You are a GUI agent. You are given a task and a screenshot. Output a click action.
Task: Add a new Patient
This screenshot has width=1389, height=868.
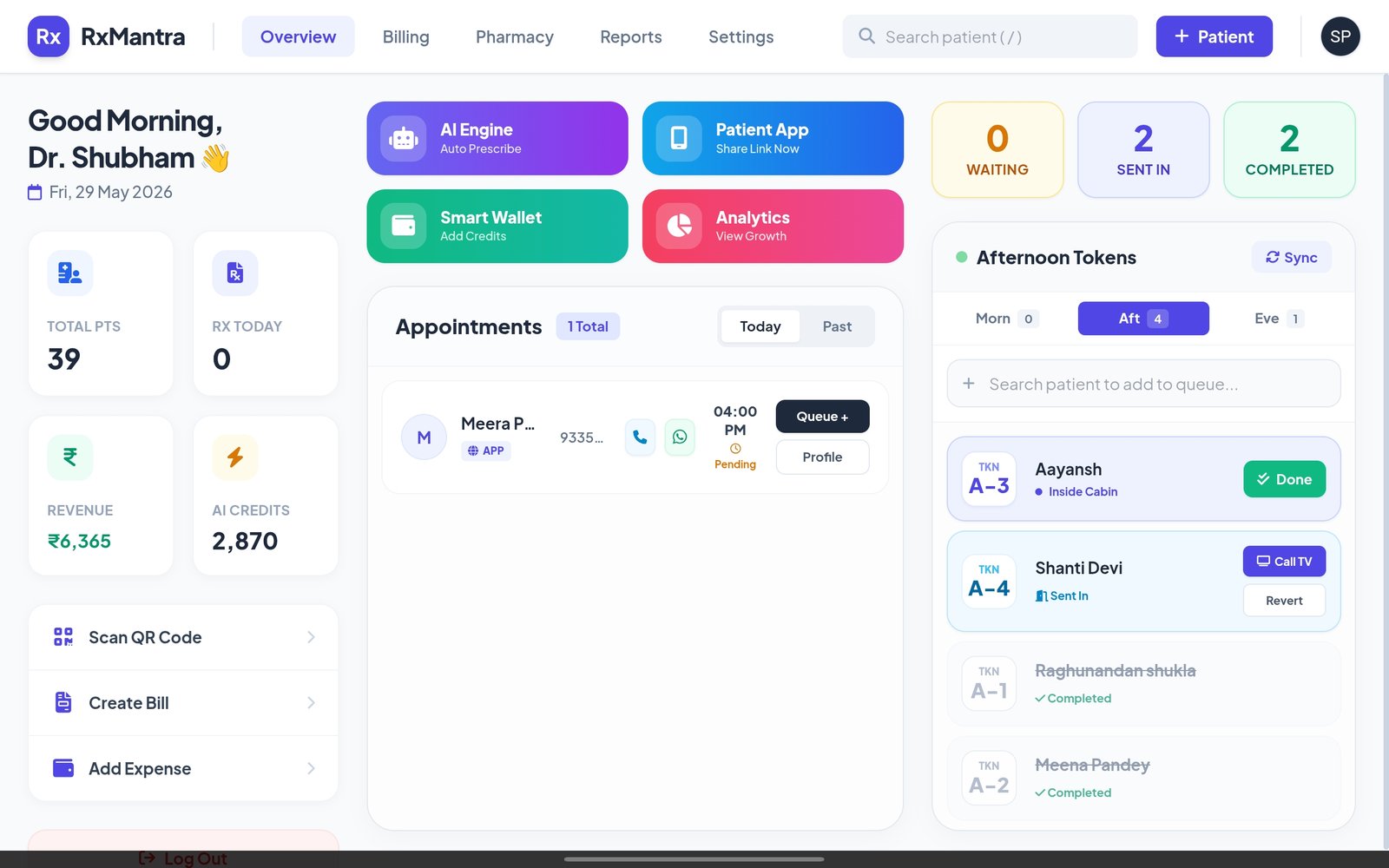(x=1214, y=36)
